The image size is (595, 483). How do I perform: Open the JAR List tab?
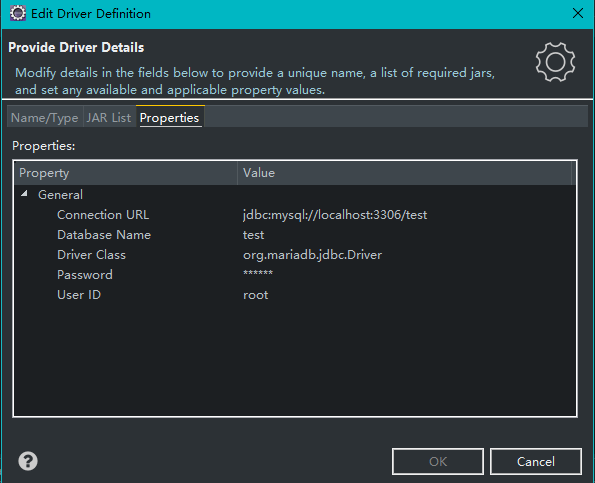pyautogui.click(x=109, y=118)
